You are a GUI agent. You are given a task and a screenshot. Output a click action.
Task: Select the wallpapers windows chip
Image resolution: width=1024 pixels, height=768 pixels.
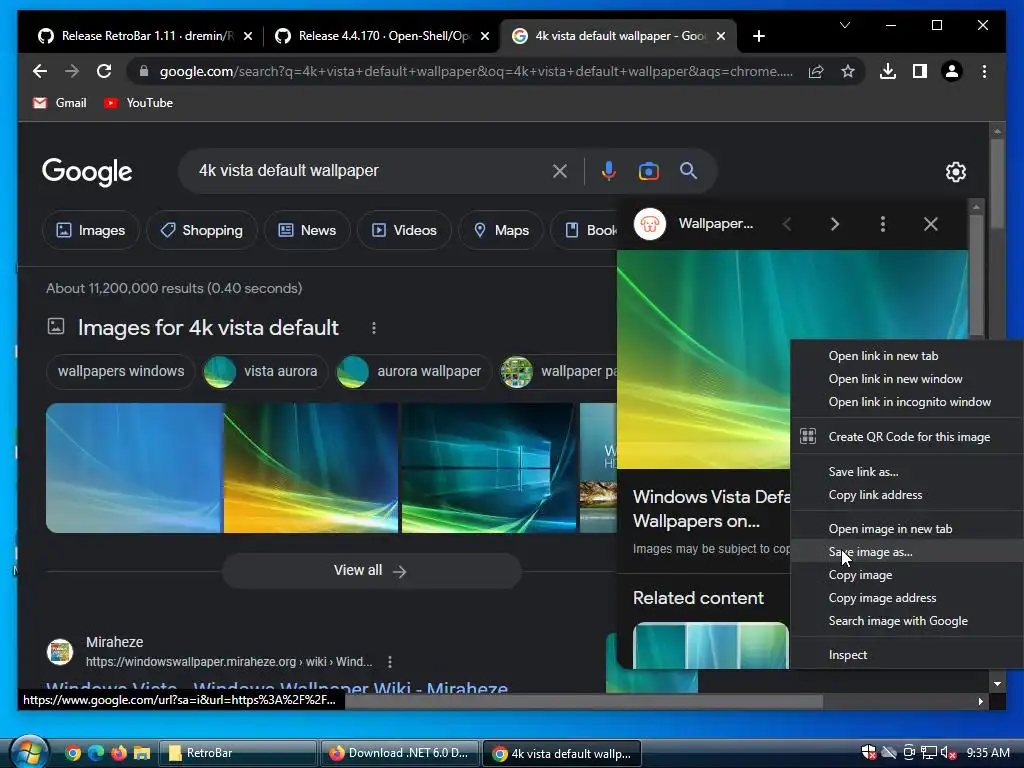pyautogui.click(x=121, y=371)
